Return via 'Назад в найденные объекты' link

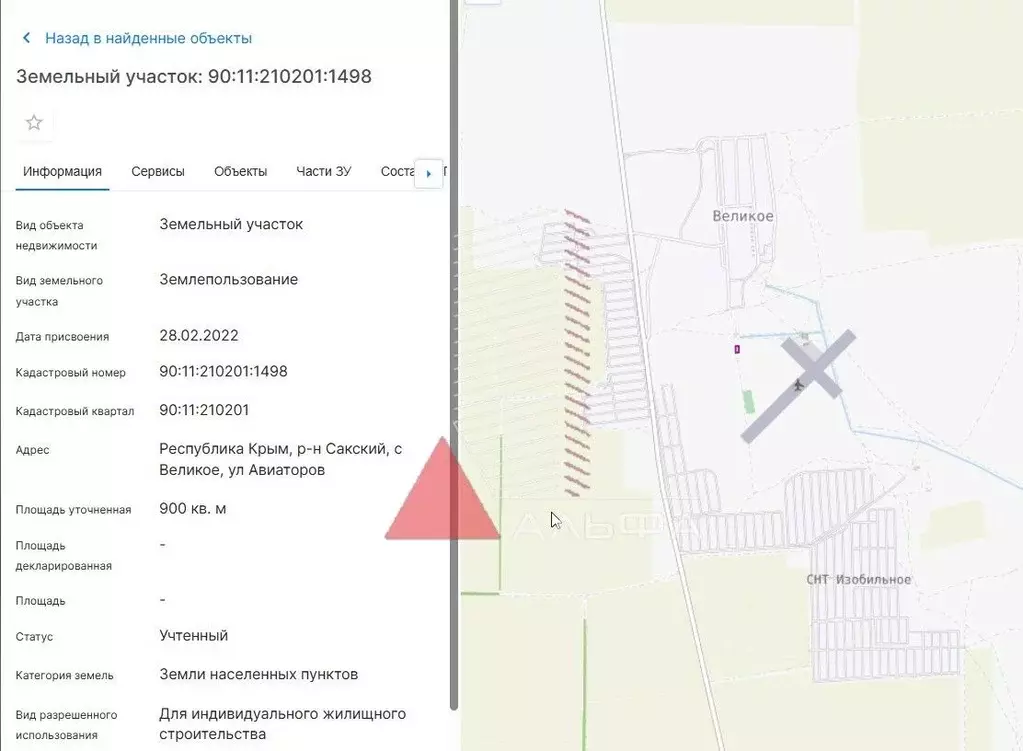point(148,38)
